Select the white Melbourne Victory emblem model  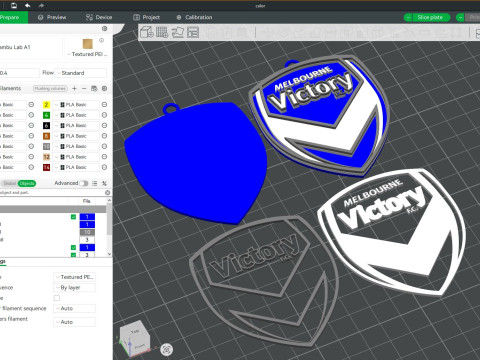coord(392,231)
